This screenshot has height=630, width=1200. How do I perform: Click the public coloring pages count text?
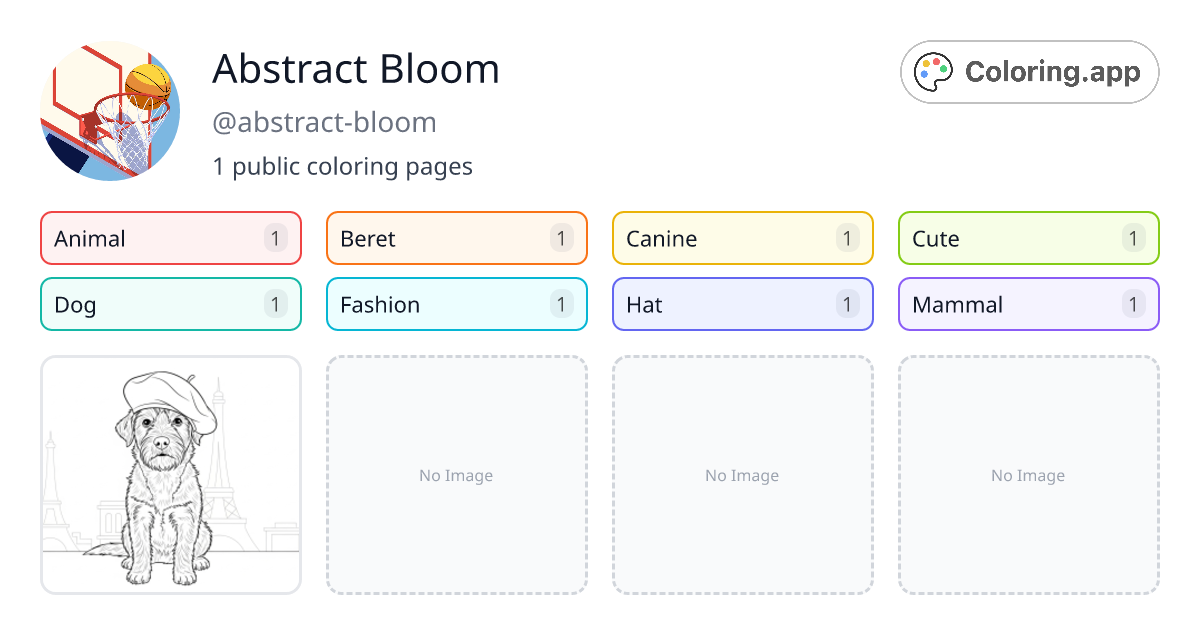click(343, 166)
